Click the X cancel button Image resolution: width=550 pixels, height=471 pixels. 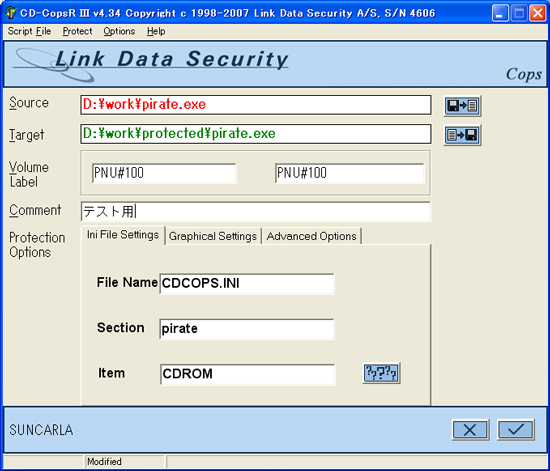click(x=470, y=430)
